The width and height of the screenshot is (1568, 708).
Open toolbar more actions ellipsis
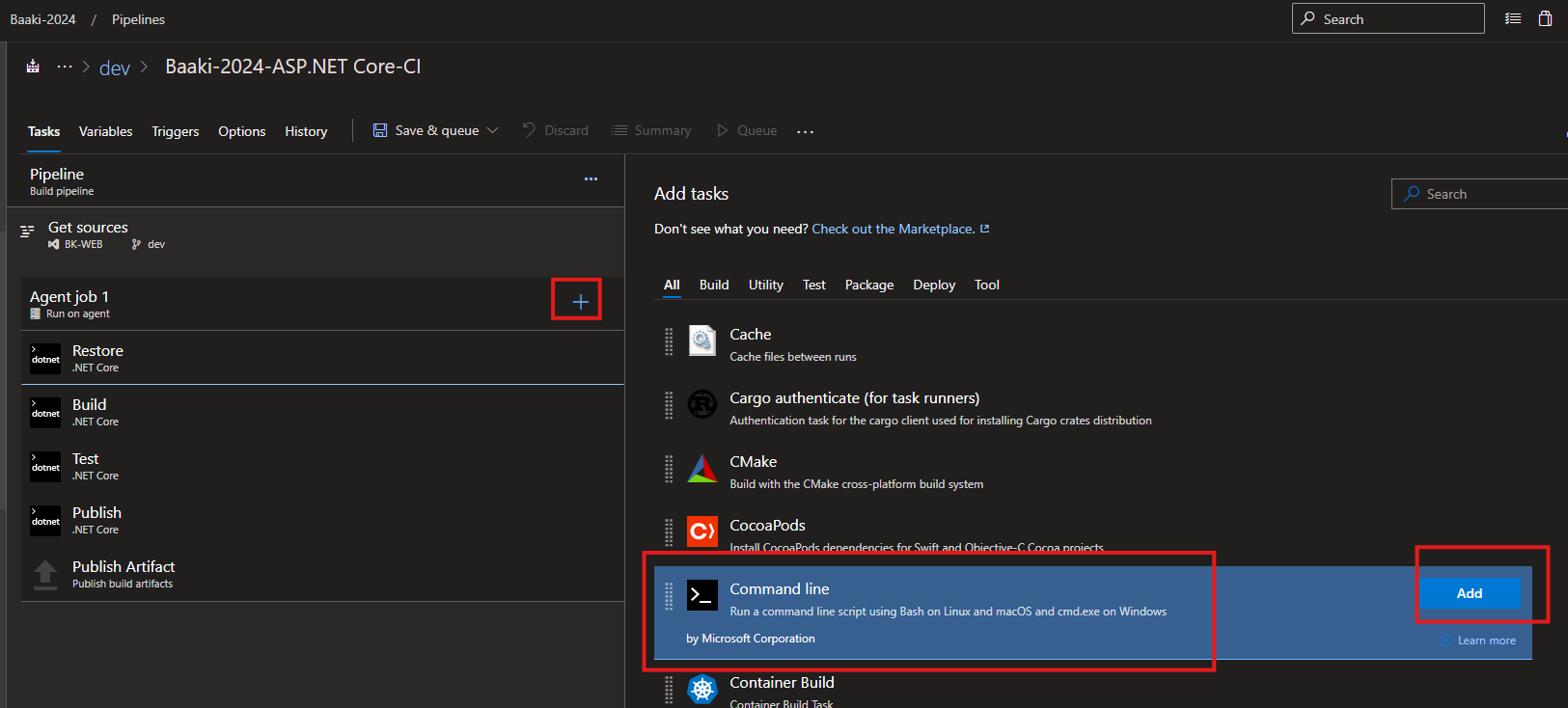tap(806, 131)
